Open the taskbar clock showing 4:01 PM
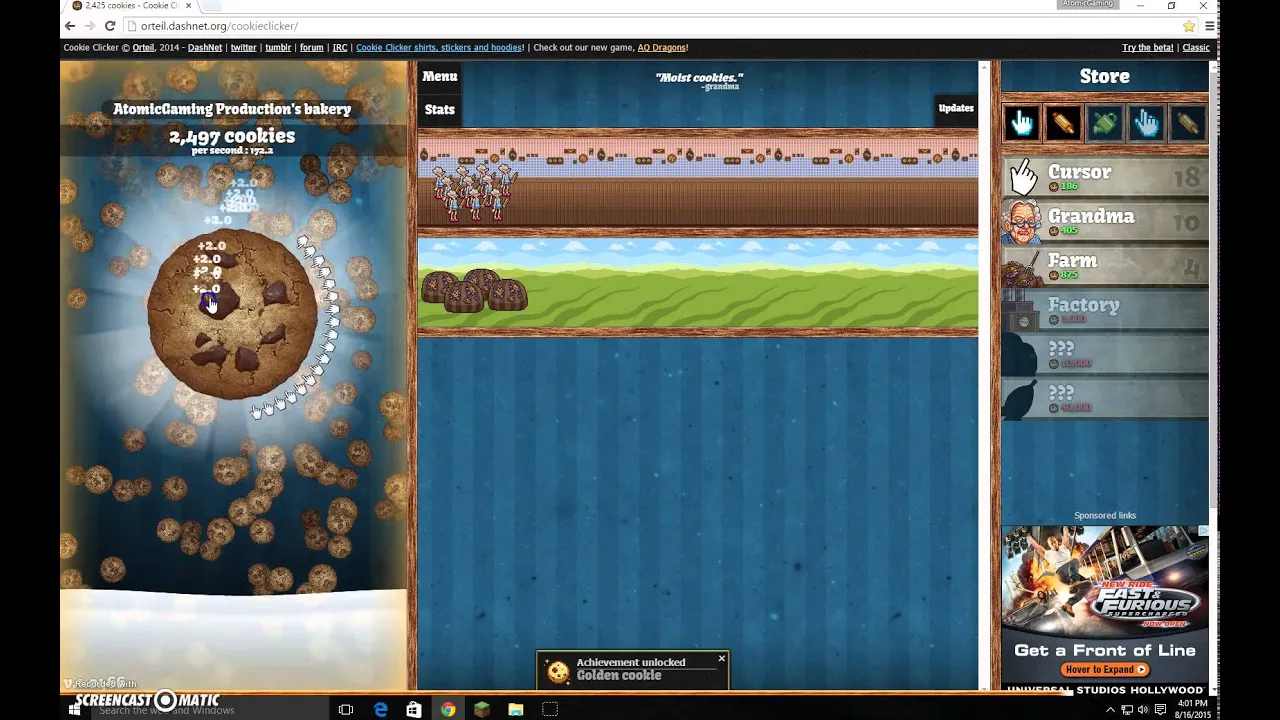 [x=1193, y=709]
